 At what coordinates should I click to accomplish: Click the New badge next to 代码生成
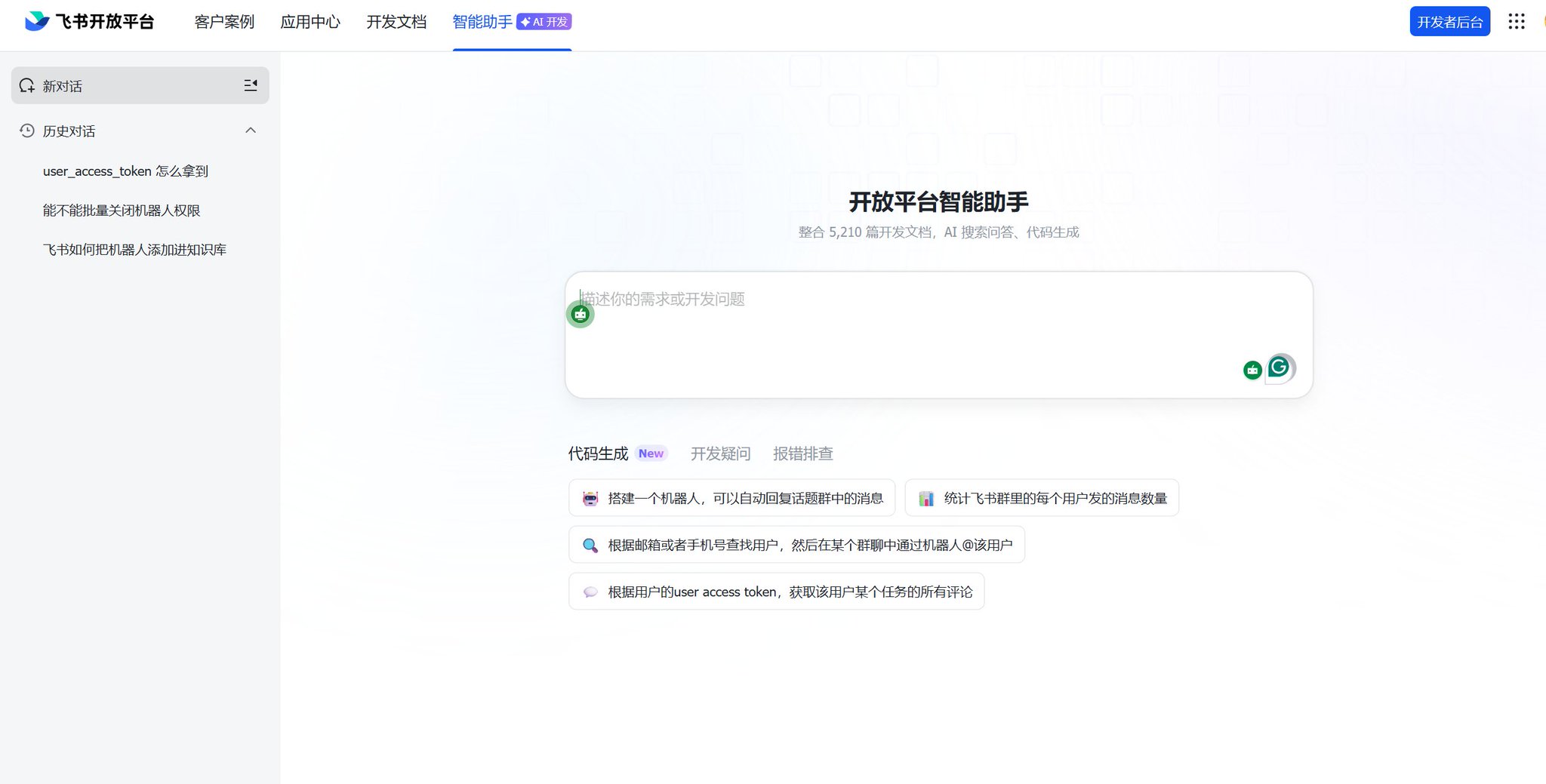651,453
